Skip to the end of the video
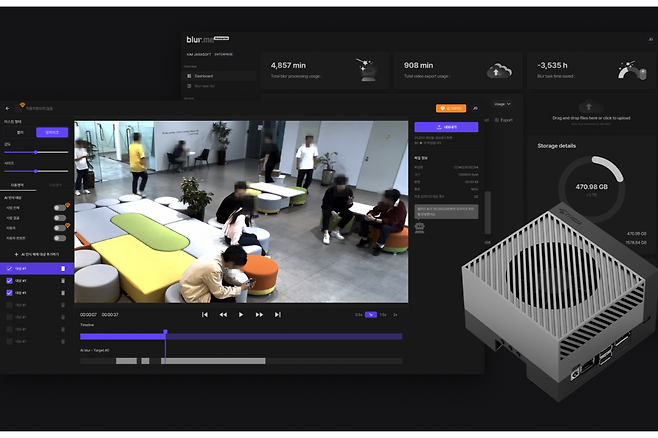The height and width of the screenshot is (438, 658). coord(277,314)
